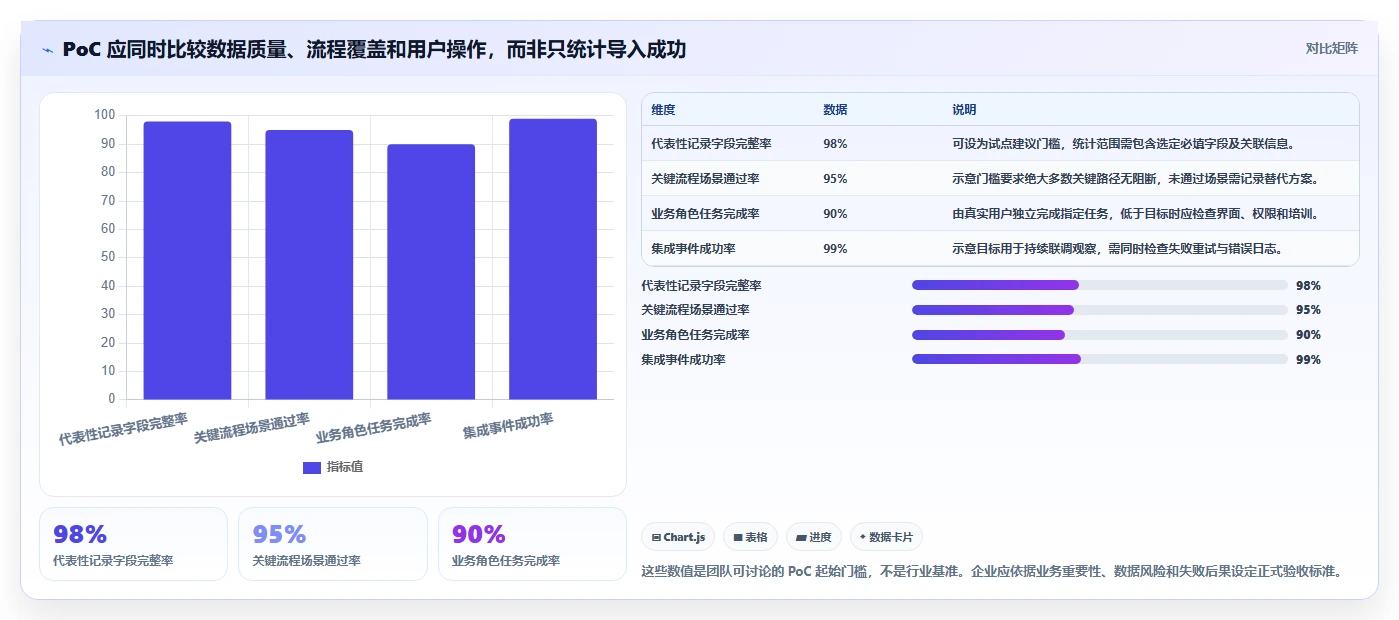The image size is (1399, 620).
Task: Click the 关键流程场景通过率 bar in the chart
Action: [x=309, y=264]
